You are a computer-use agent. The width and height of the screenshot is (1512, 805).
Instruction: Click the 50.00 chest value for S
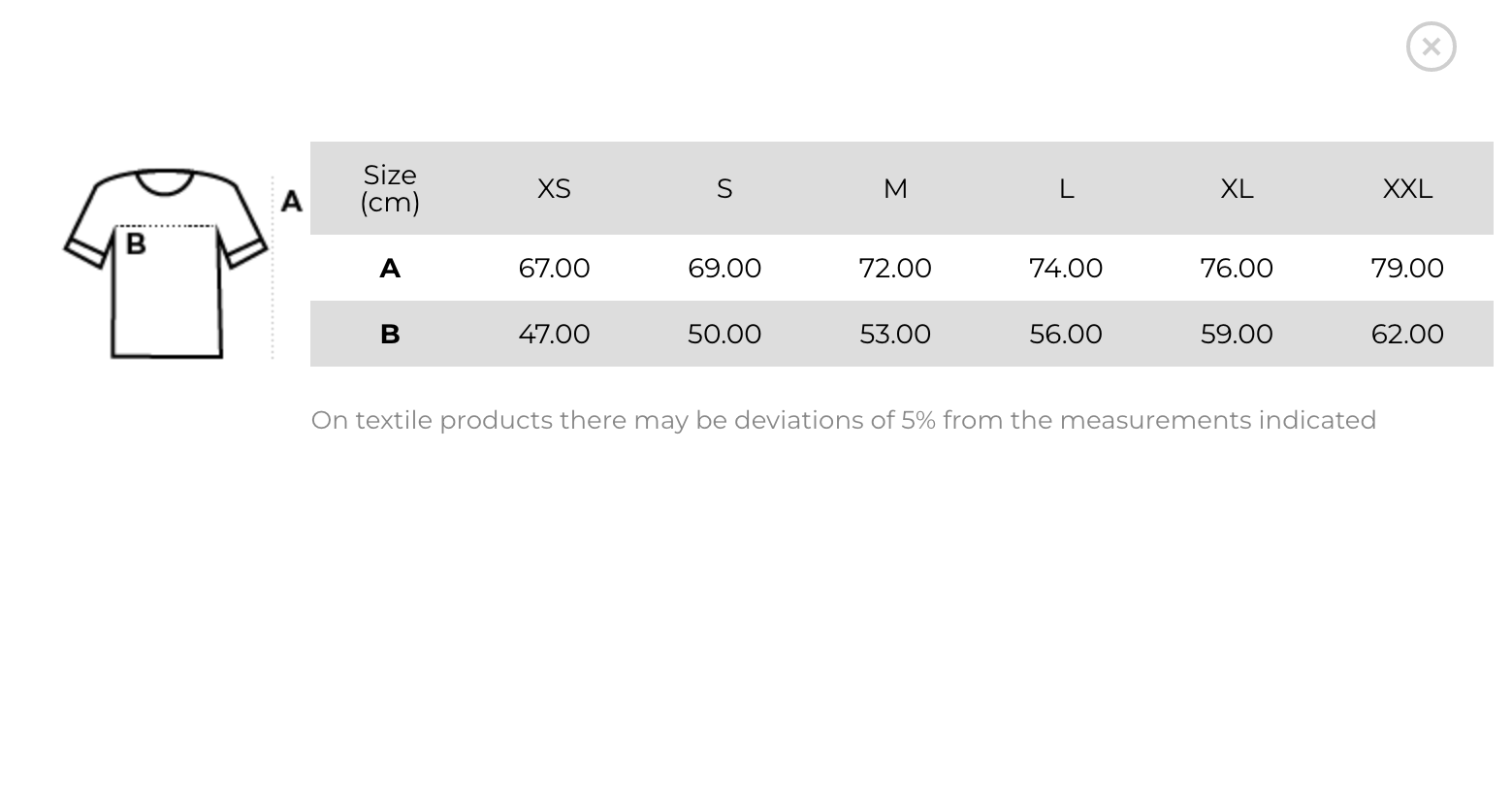click(x=724, y=334)
